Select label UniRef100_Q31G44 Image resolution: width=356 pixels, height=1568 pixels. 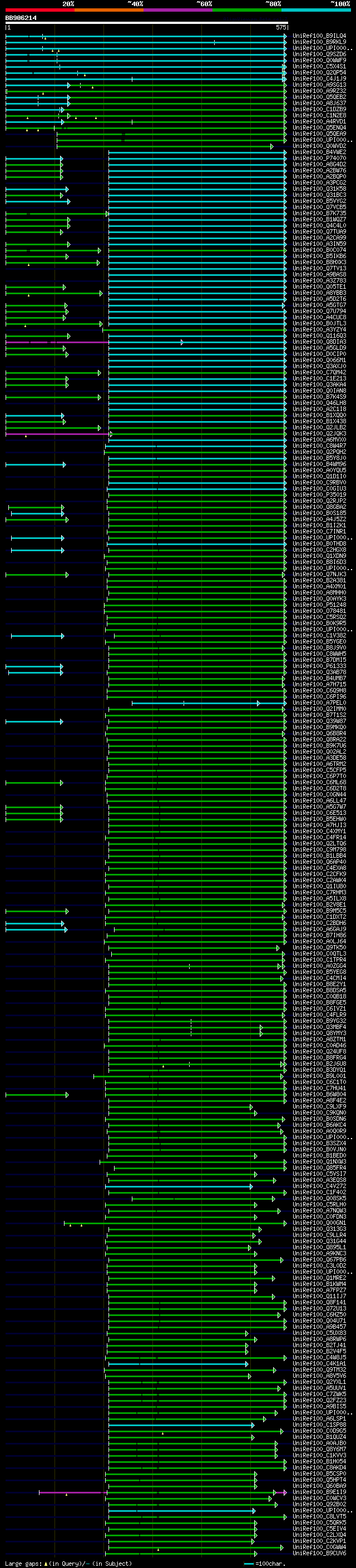click(319, 1241)
